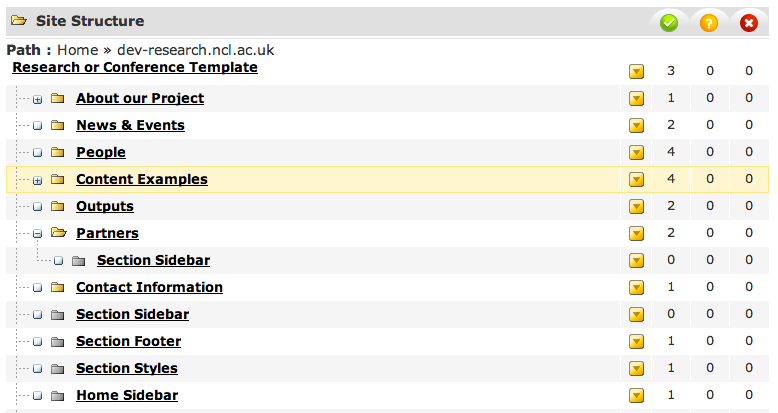Expand the Content Examples tree node
The height and width of the screenshot is (413, 778).
pyautogui.click(x=37, y=180)
